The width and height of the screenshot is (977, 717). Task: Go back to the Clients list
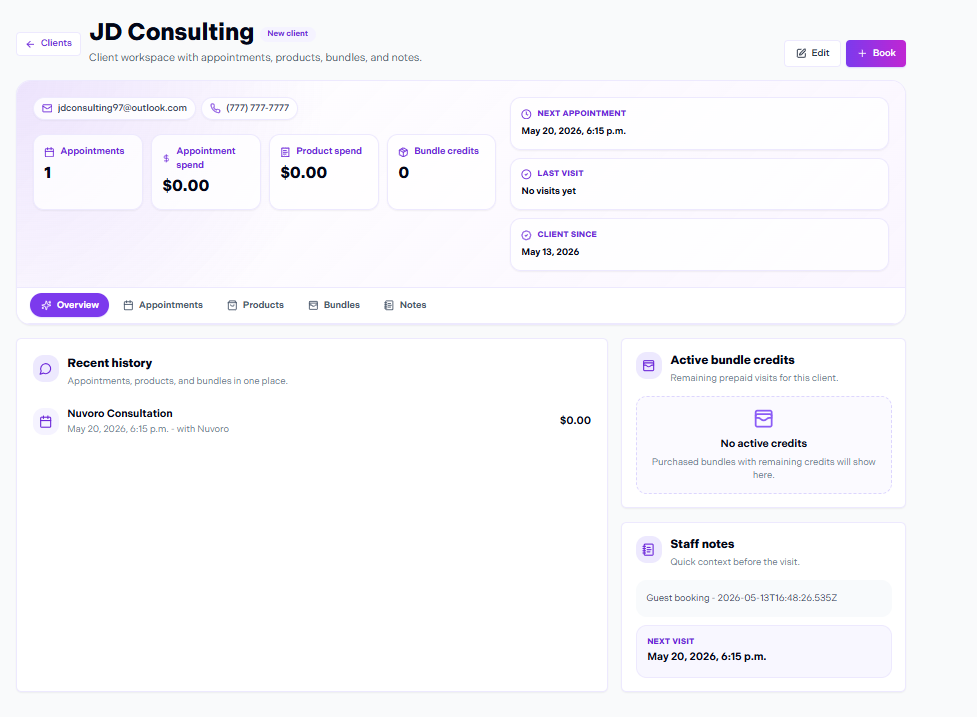pos(49,44)
